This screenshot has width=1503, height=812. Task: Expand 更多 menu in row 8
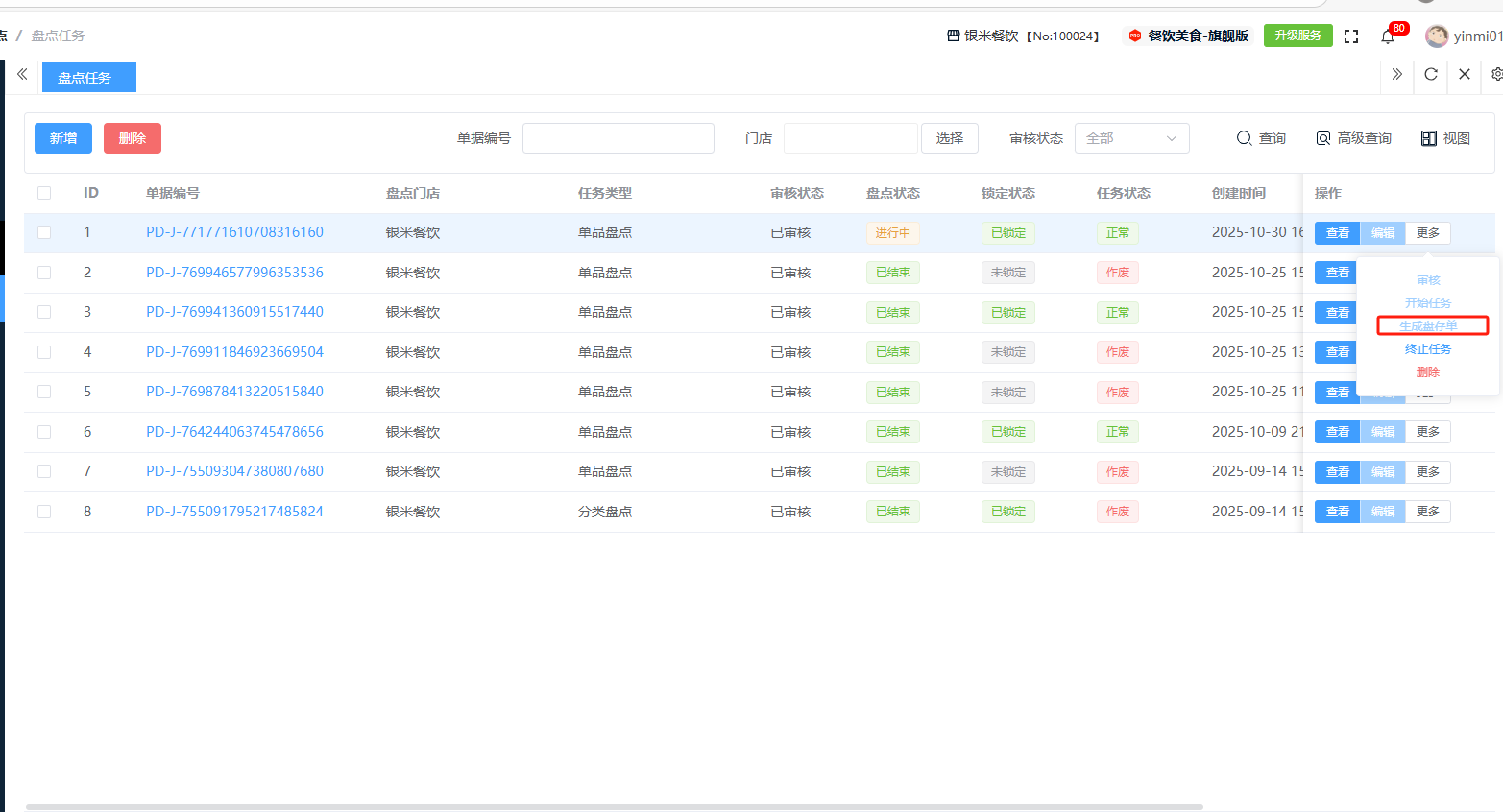pos(1428,512)
